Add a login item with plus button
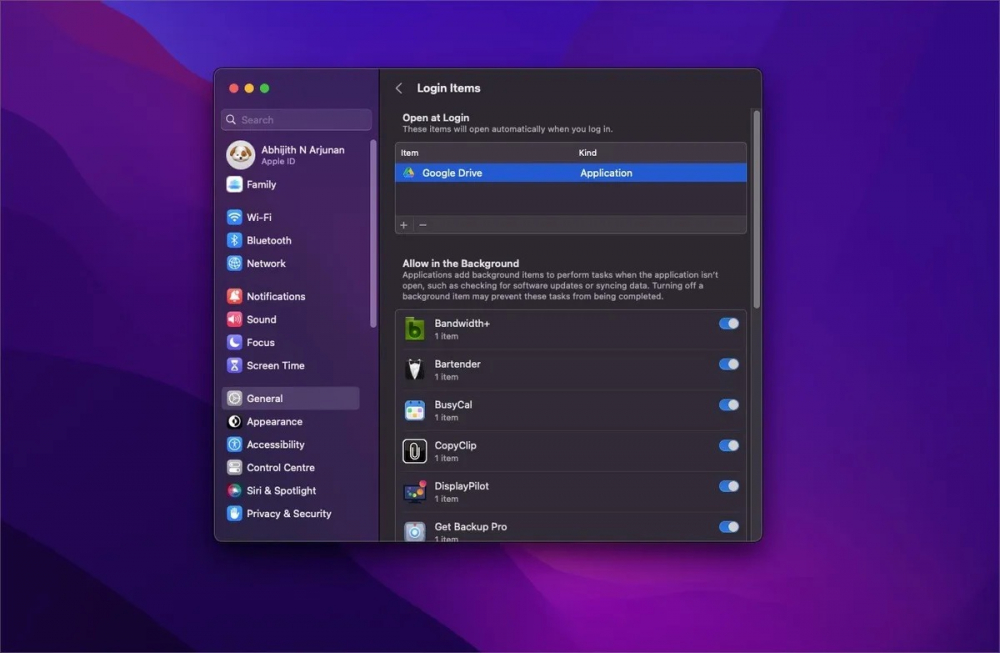1000x653 pixels. click(x=404, y=225)
